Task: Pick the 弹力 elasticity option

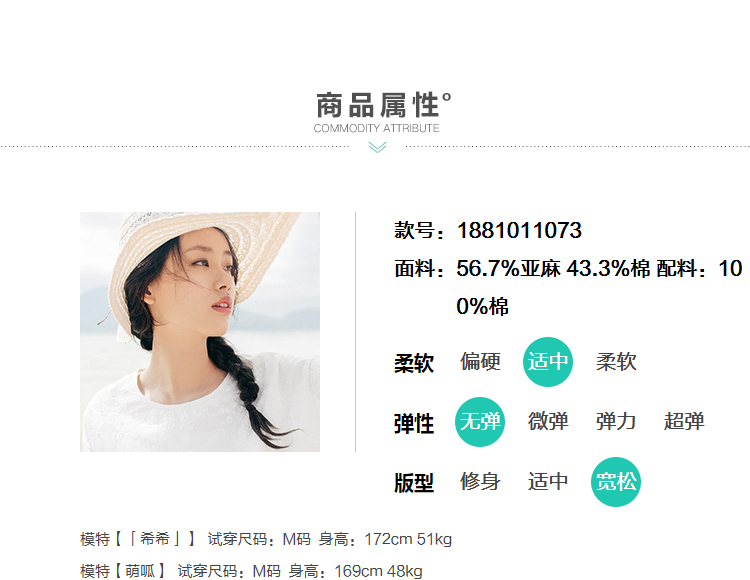Action: [x=616, y=422]
